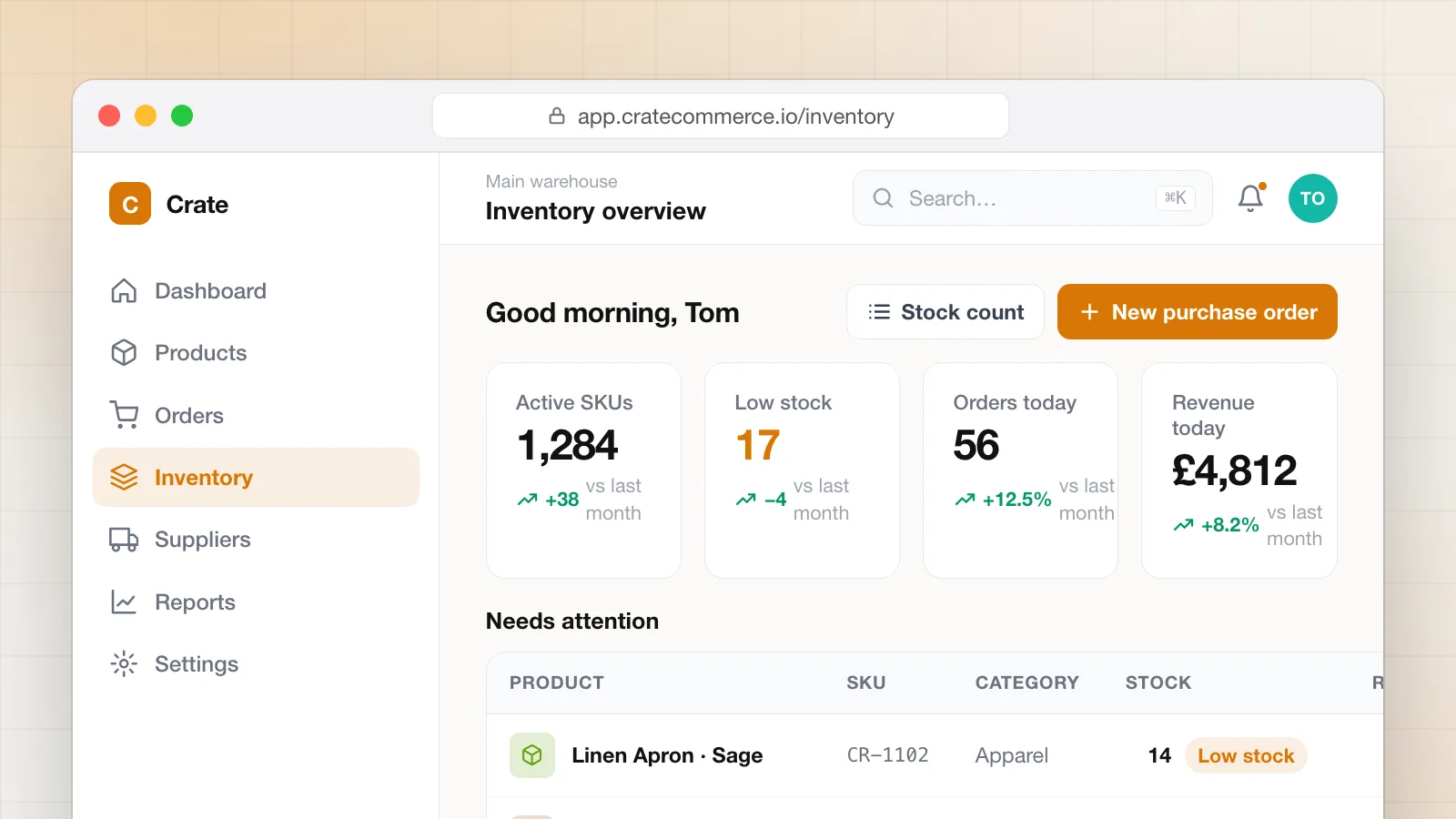Click the lock icon in address bar
This screenshot has width=1456, height=819.
click(x=557, y=116)
